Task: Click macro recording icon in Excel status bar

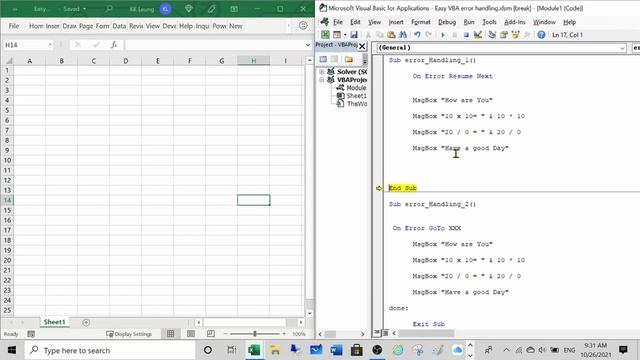Action: [31, 334]
